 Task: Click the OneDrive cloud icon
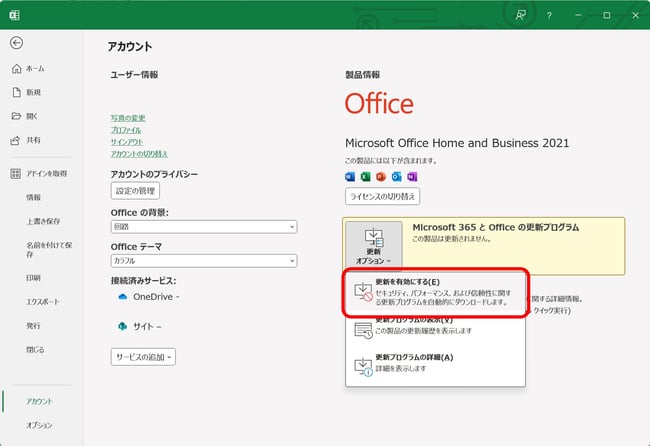[x=123, y=297]
